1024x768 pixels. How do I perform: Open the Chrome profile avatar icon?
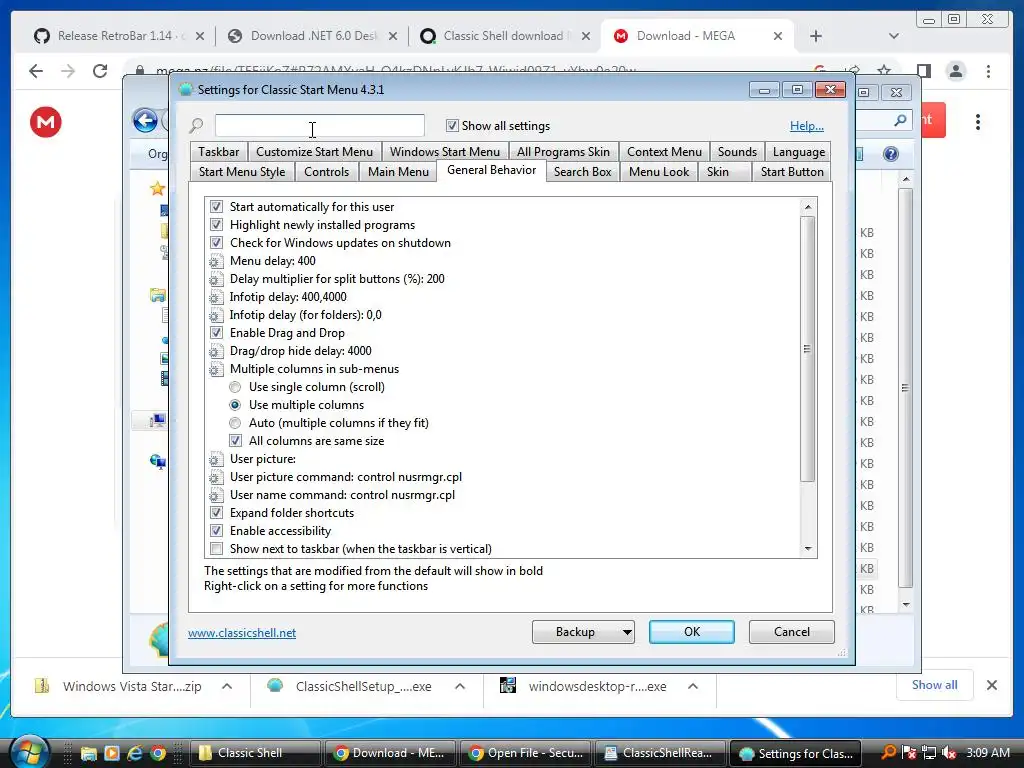955,71
